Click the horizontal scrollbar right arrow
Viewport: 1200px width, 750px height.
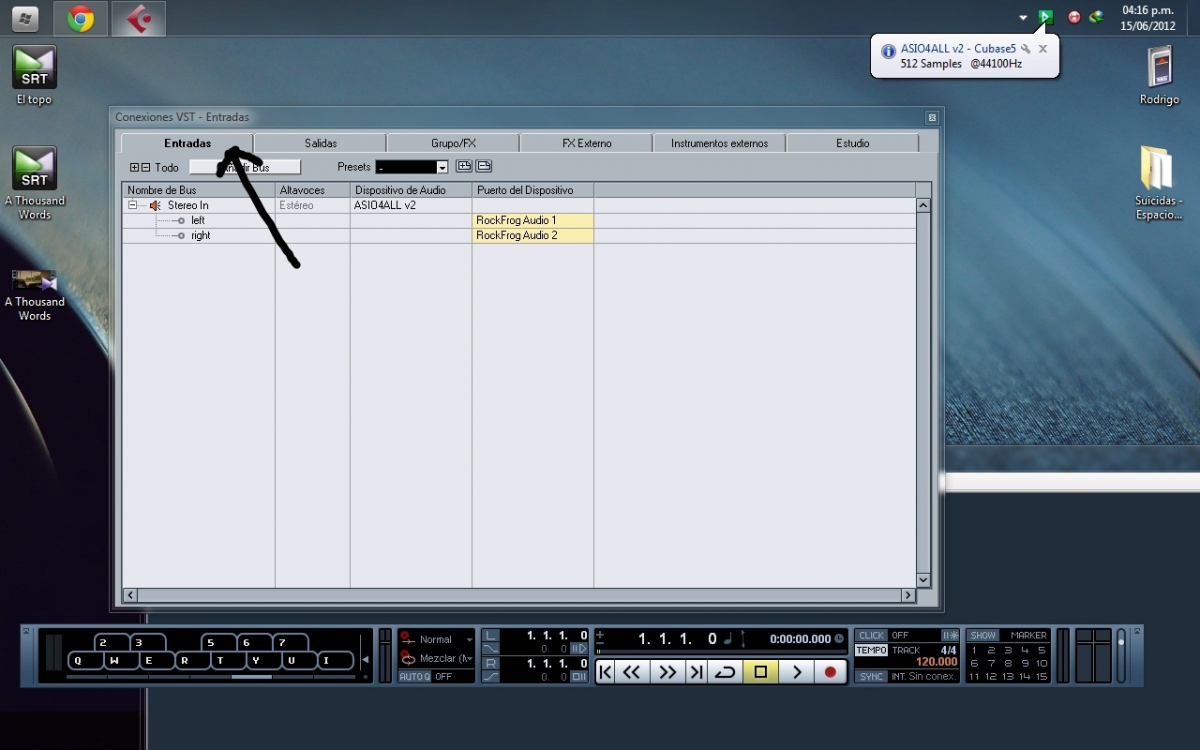pos(908,595)
